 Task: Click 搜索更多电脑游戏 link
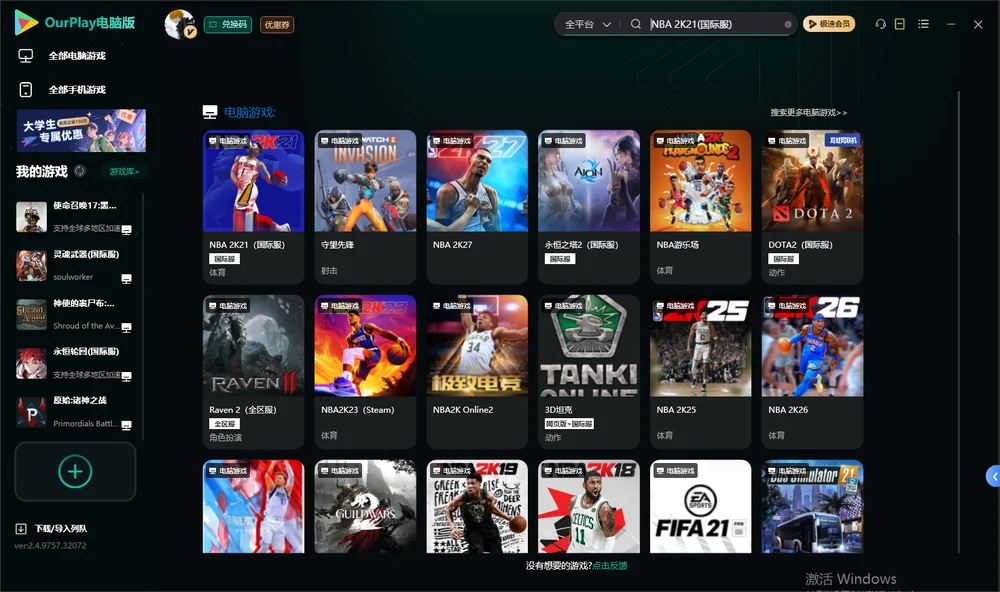pos(808,112)
